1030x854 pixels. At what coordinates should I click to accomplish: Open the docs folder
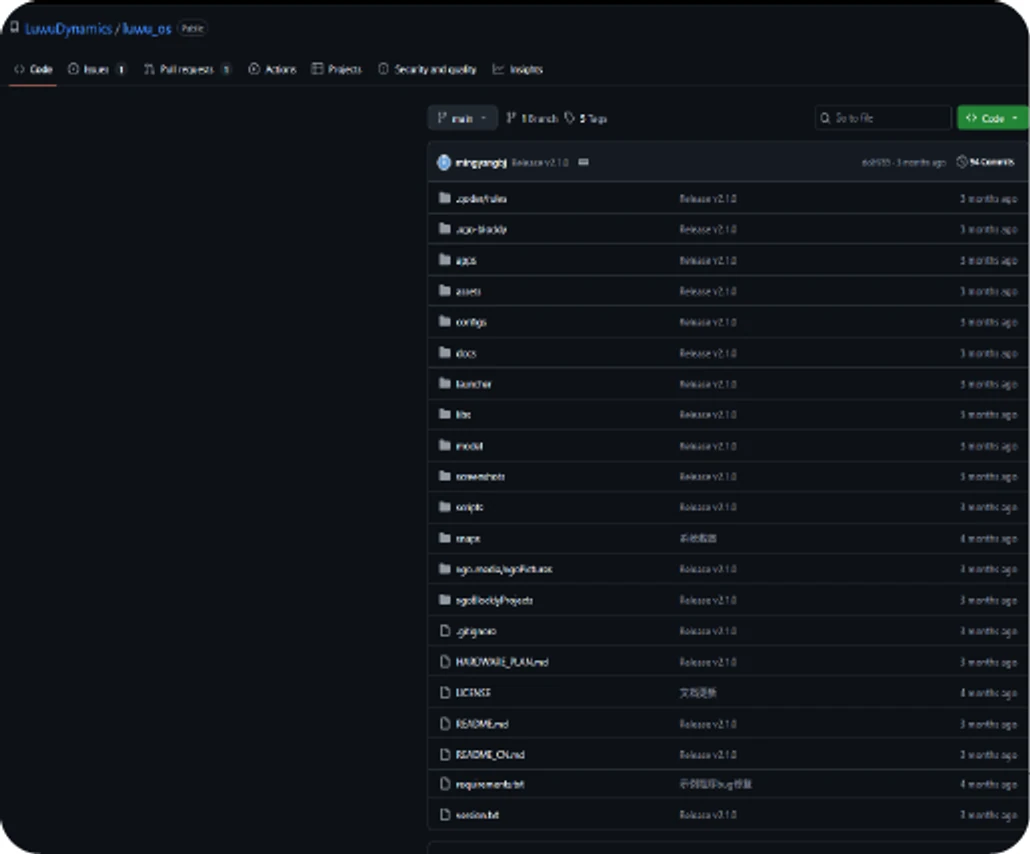point(466,353)
